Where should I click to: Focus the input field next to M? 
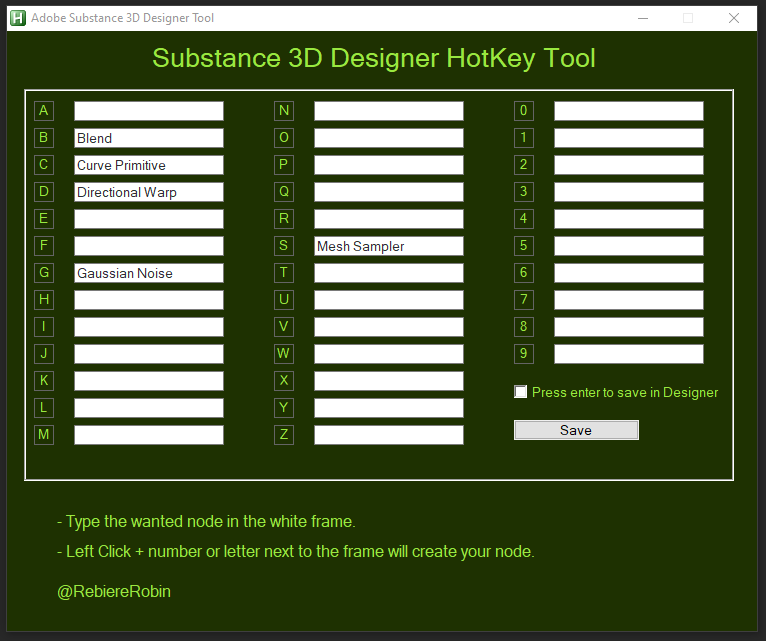click(x=149, y=435)
